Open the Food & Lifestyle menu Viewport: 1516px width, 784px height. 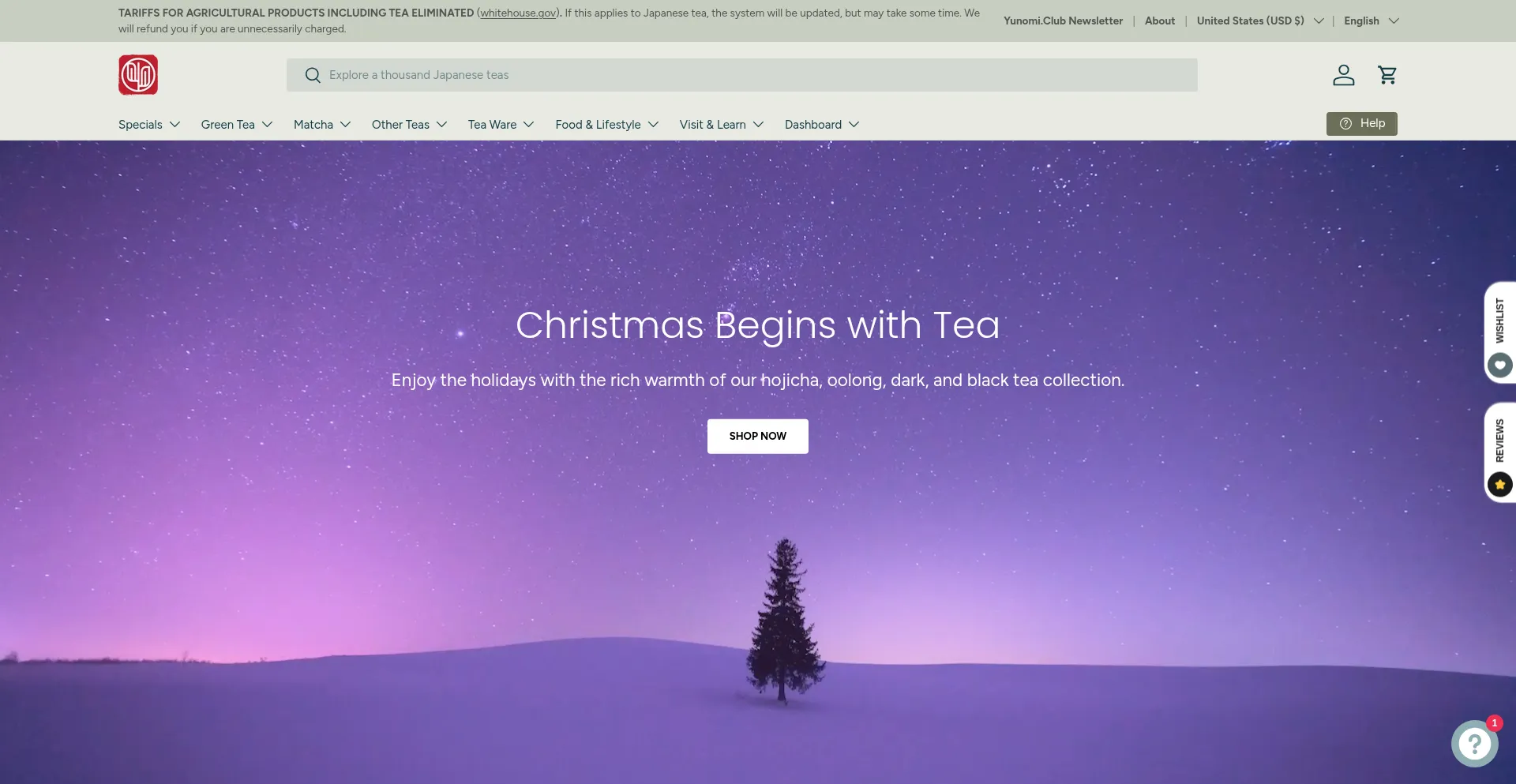[607, 125]
